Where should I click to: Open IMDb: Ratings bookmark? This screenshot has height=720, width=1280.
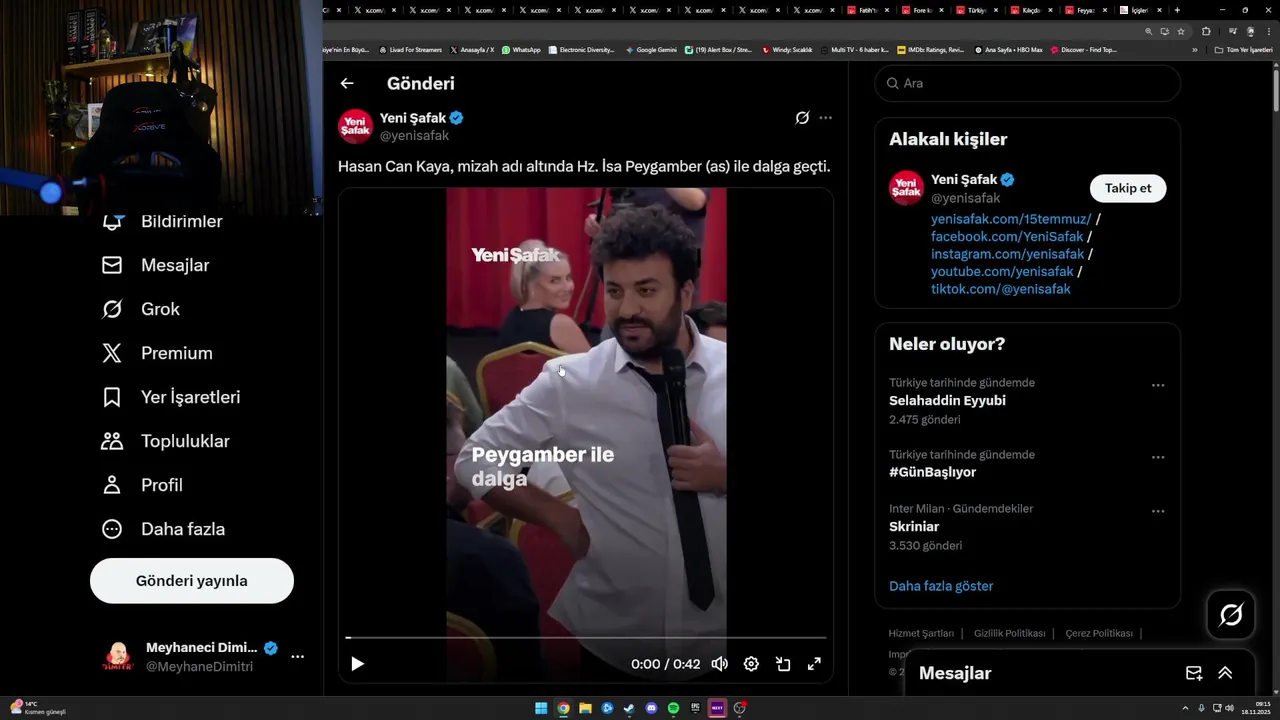(x=930, y=50)
